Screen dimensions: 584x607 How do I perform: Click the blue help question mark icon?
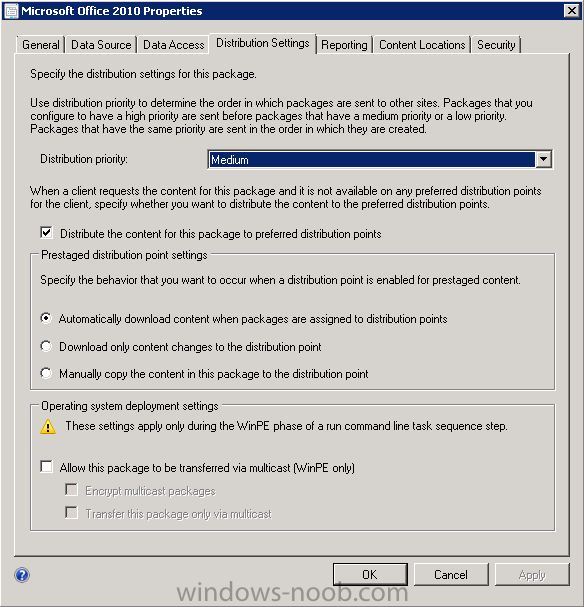(22, 575)
